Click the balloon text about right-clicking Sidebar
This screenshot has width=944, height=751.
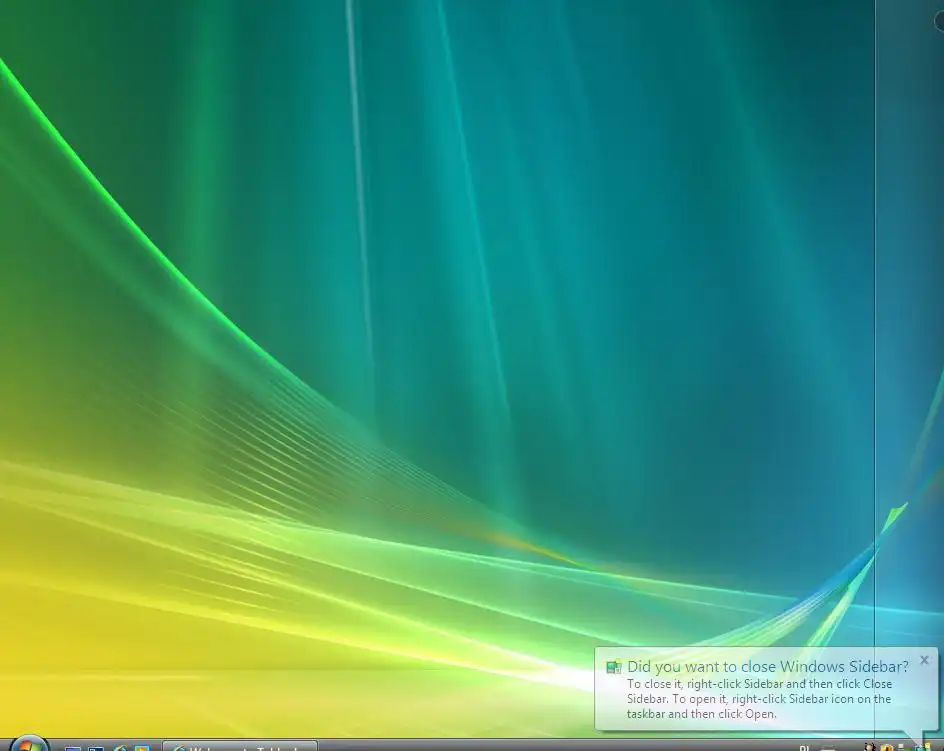tap(759, 699)
